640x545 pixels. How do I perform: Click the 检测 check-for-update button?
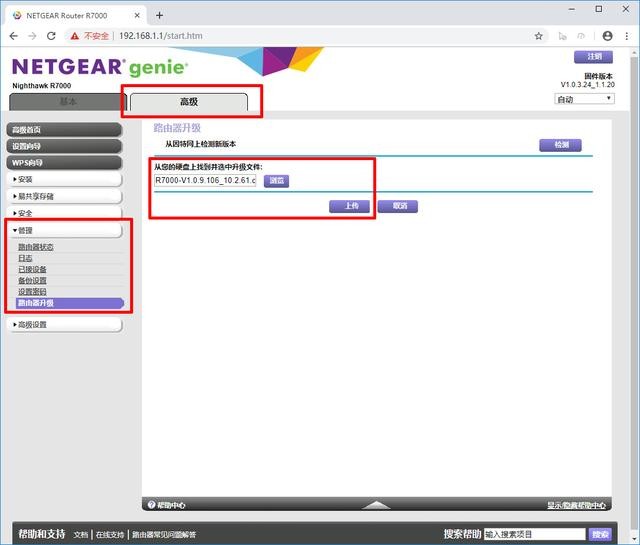point(560,145)
